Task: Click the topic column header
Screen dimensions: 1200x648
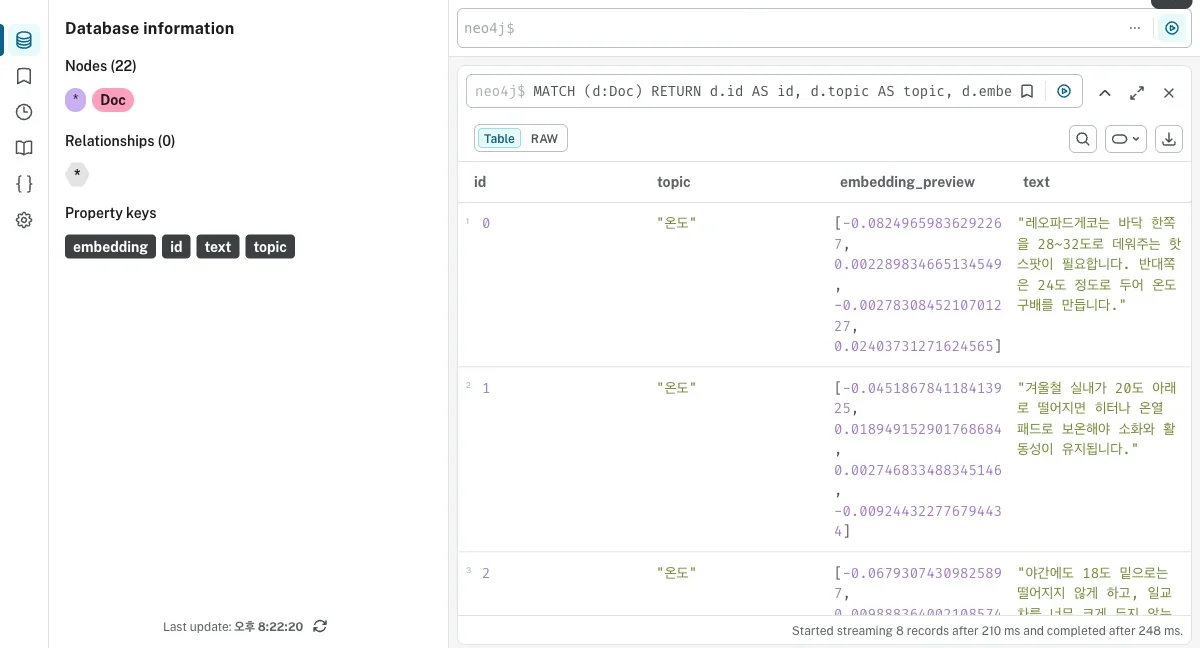Action: 673,182
